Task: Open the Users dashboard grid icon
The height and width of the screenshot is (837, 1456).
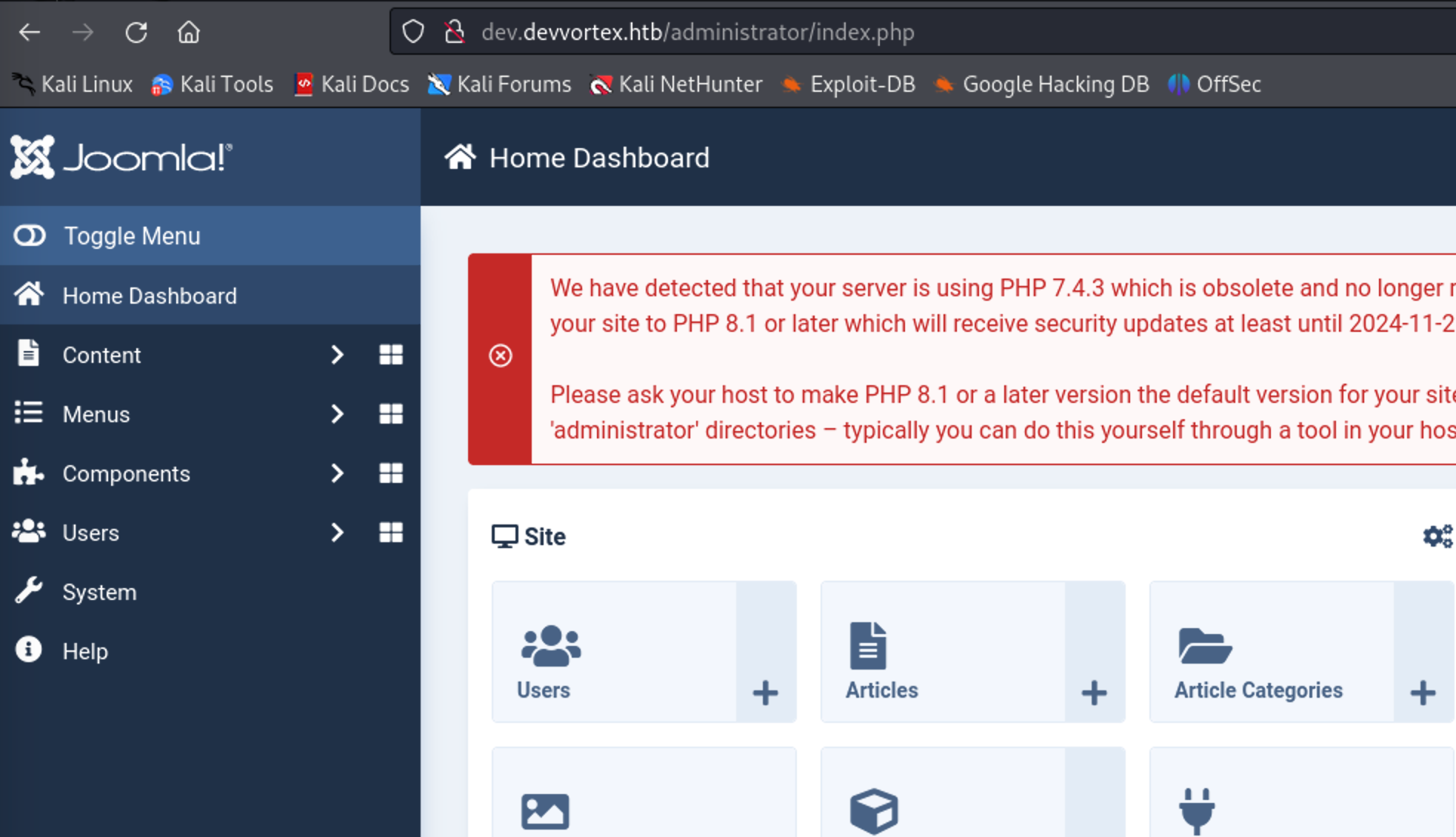Action: click(391, 533)
